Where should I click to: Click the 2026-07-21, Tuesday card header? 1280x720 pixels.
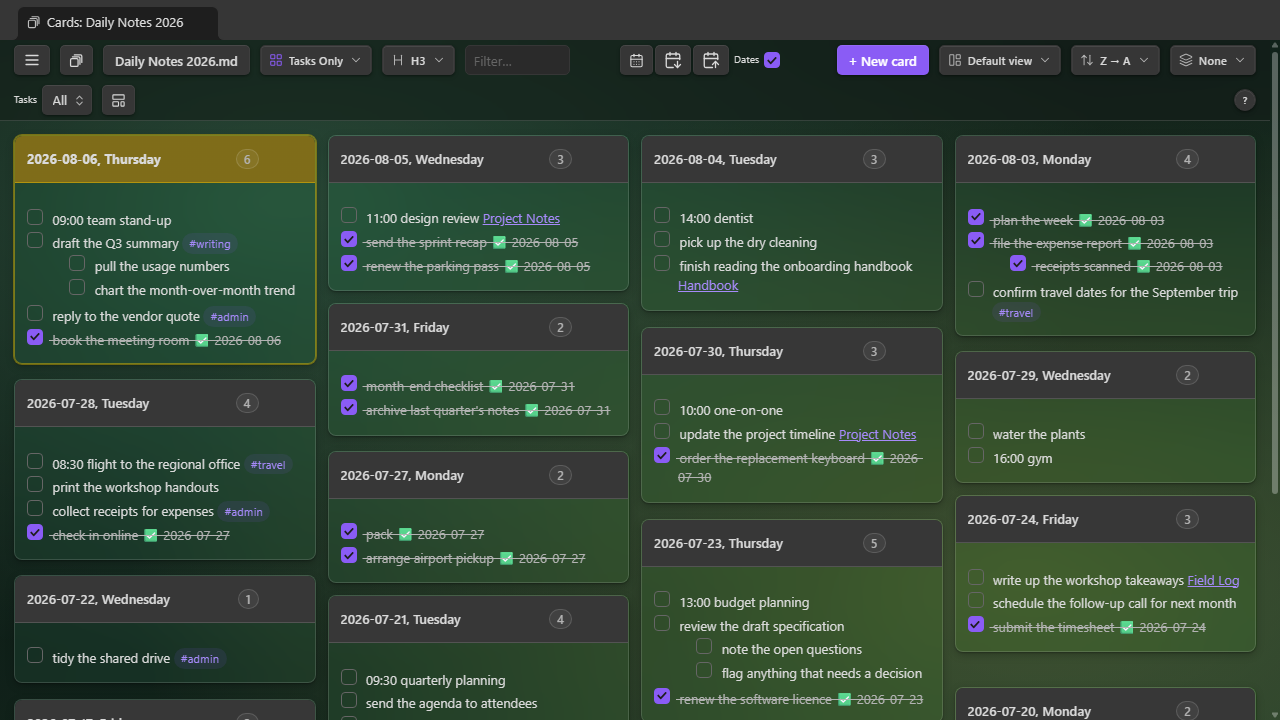pos(478,619)
